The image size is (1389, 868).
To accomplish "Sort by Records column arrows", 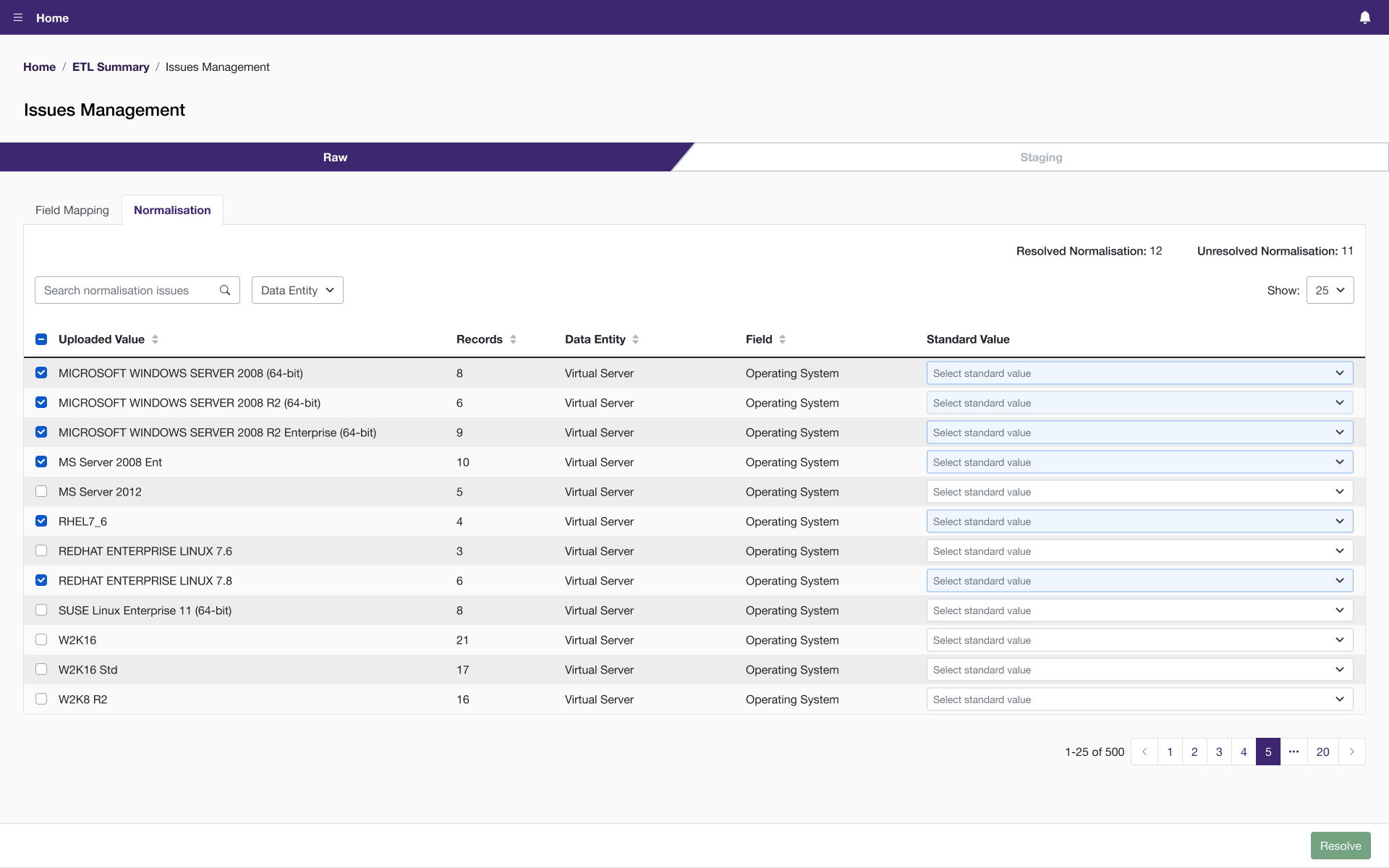I will (x=513, y=339).
